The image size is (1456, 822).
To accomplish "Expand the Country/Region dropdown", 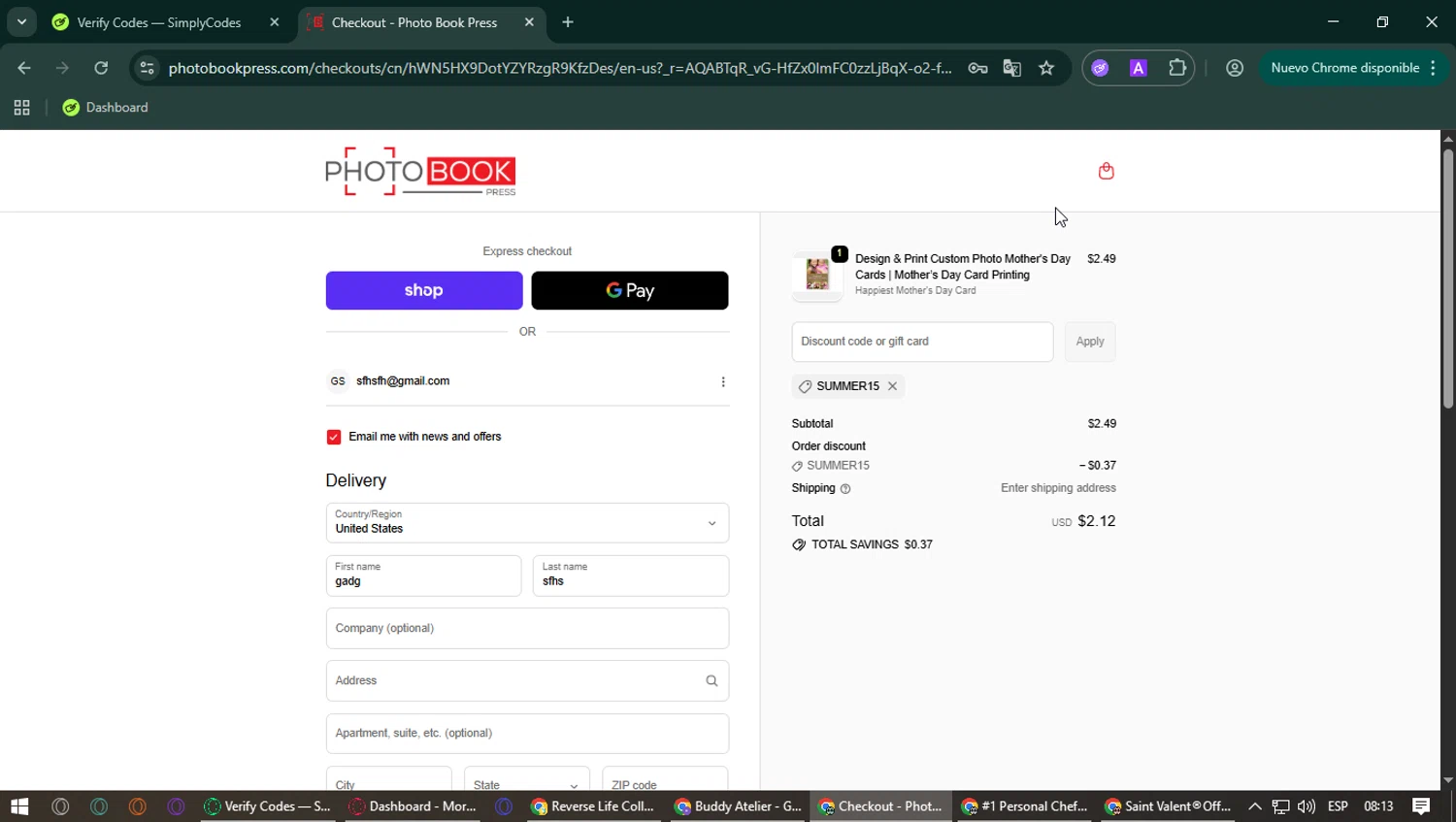I will tap(527, 523).
